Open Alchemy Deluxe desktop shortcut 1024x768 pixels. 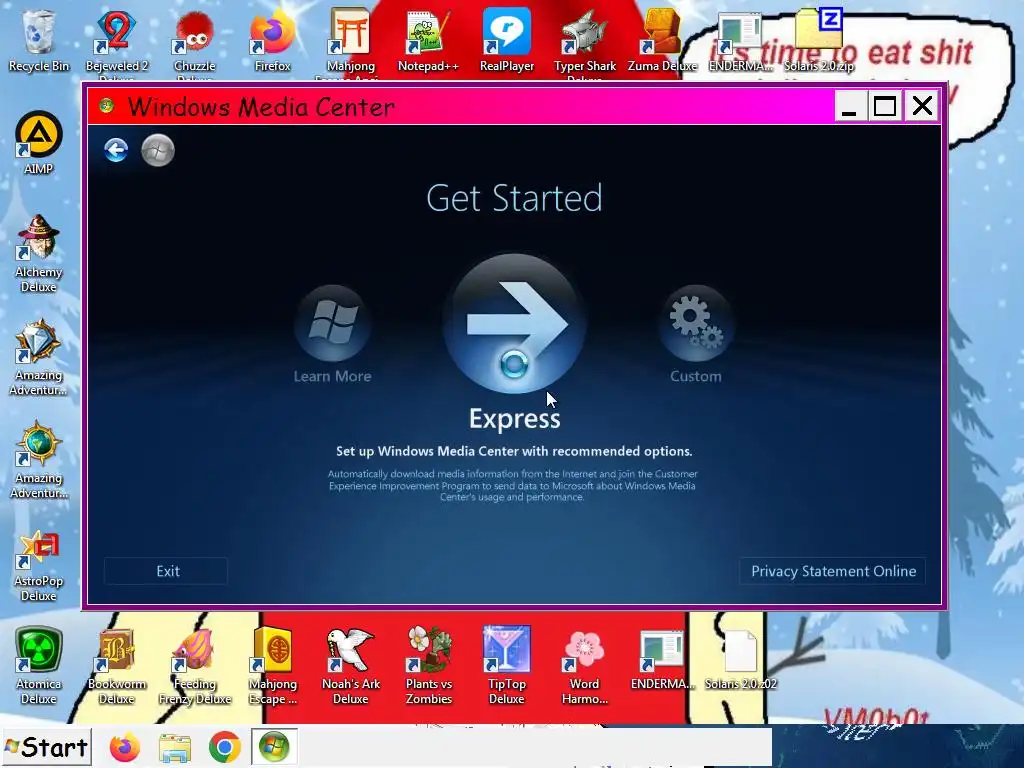pyautogui.click(x=39, y=253)
